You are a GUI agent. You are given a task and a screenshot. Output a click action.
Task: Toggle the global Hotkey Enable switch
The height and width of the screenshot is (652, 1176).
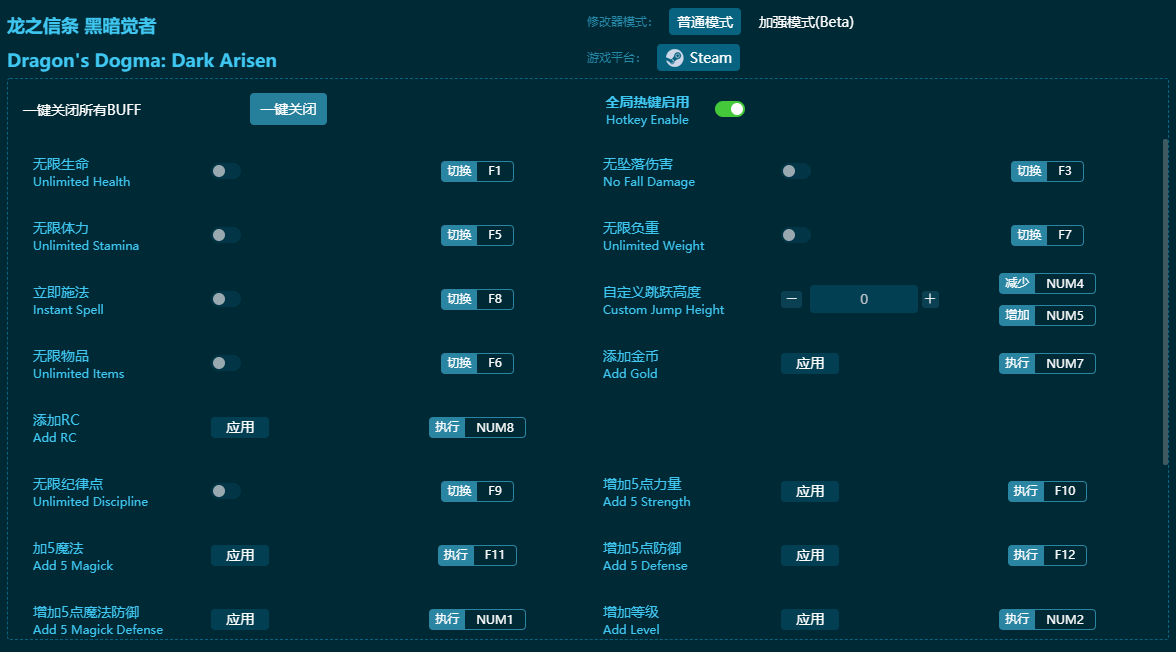[729, 110]
